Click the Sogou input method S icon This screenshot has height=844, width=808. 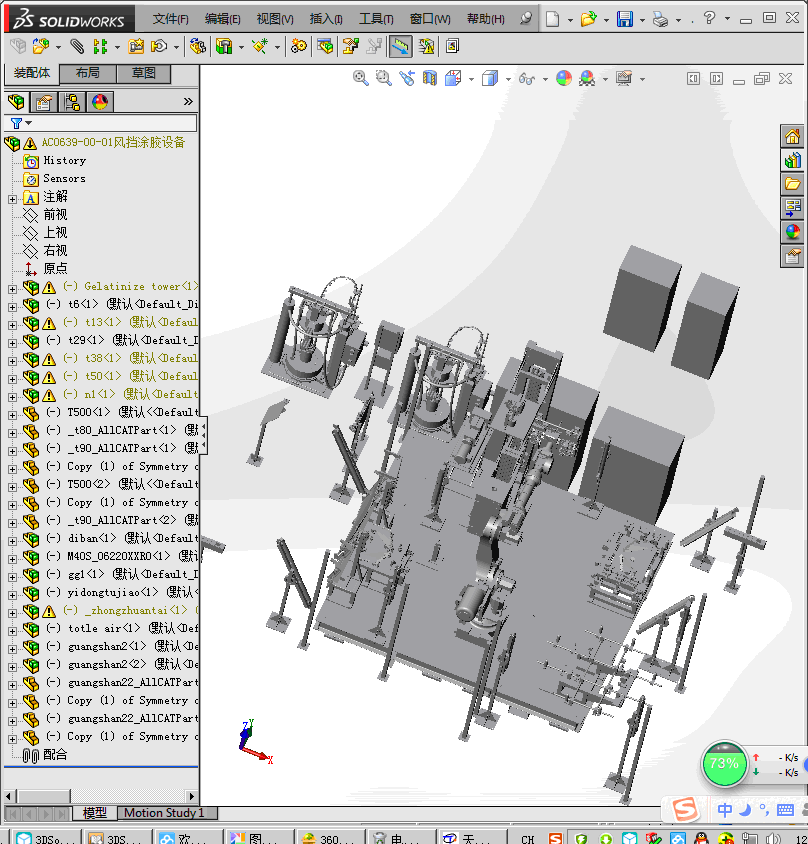click(x=685, y=809)
